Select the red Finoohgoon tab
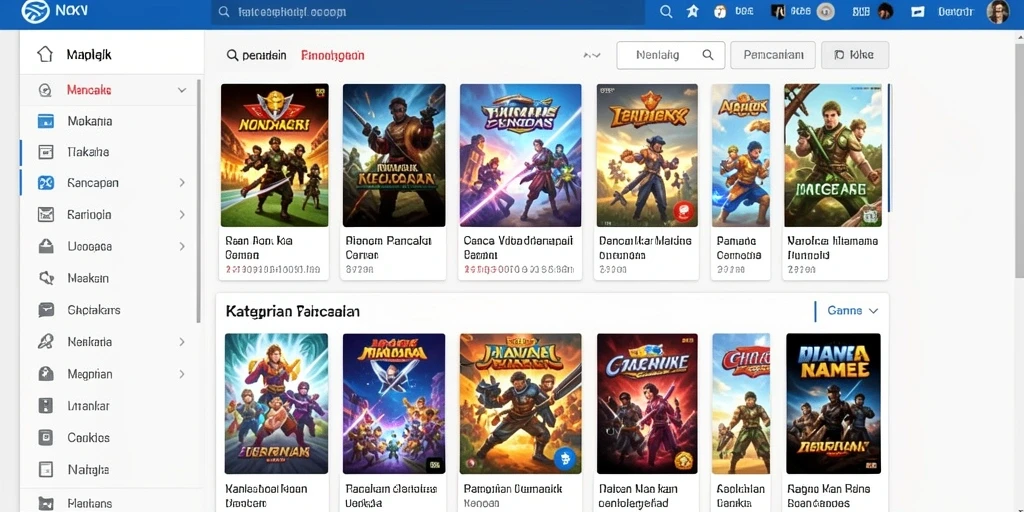 pyautogui.click(x=332, y=56)
